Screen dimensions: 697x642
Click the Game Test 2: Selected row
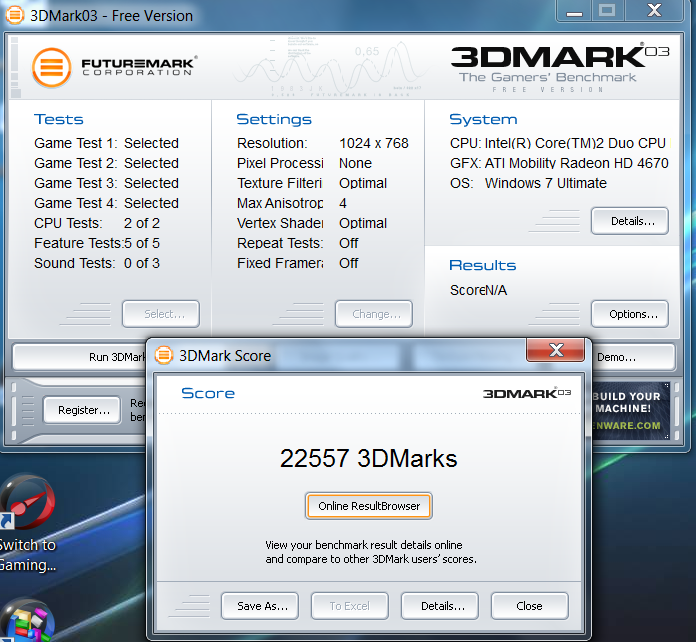[107, 163]
